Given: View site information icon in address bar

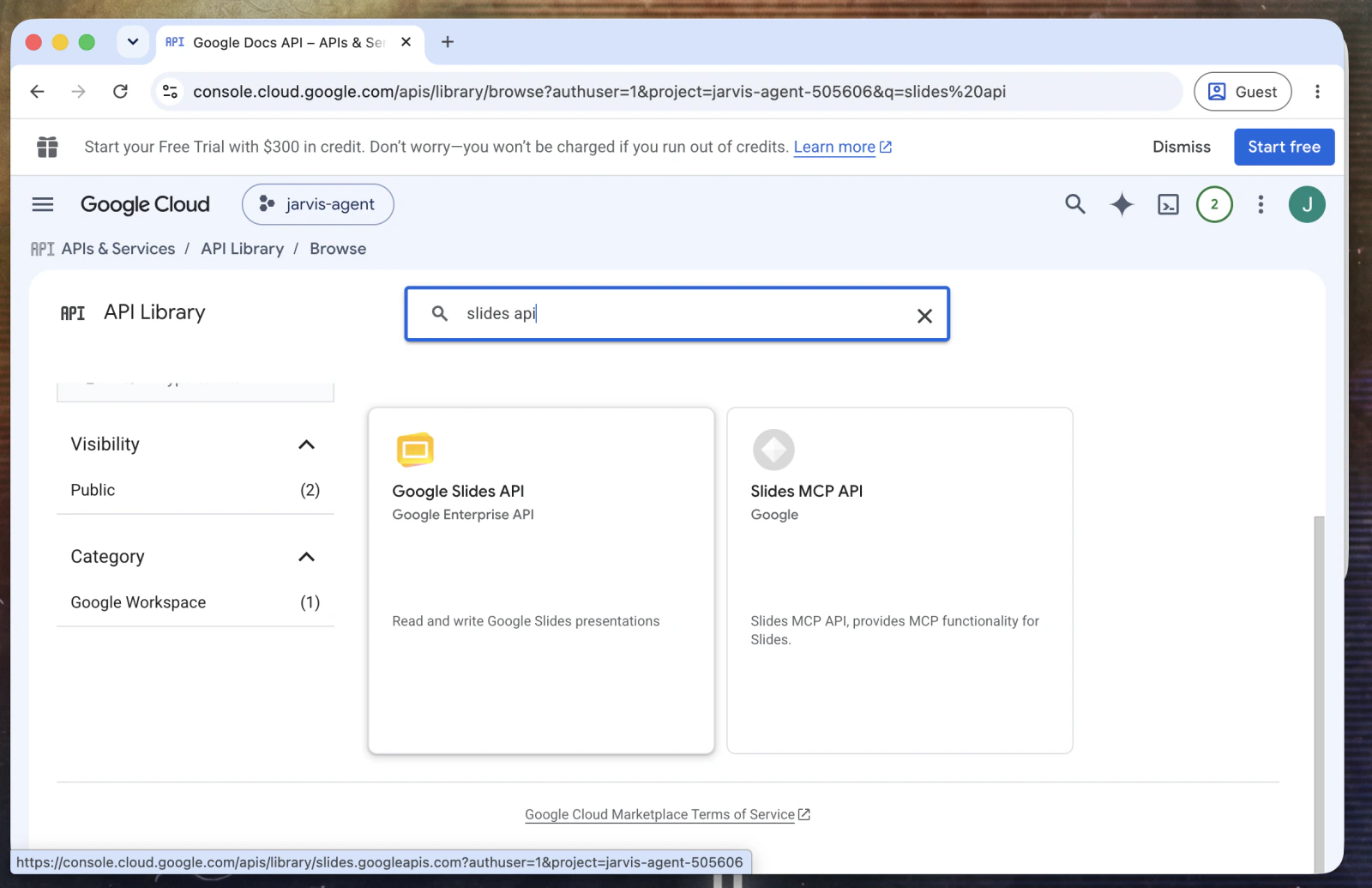Looking at the screenshot, I should click(171, 92).
